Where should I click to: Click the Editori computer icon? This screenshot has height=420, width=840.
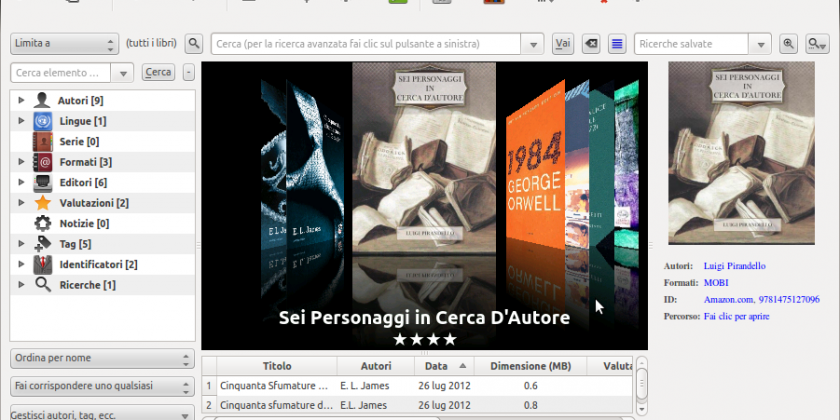42,183
